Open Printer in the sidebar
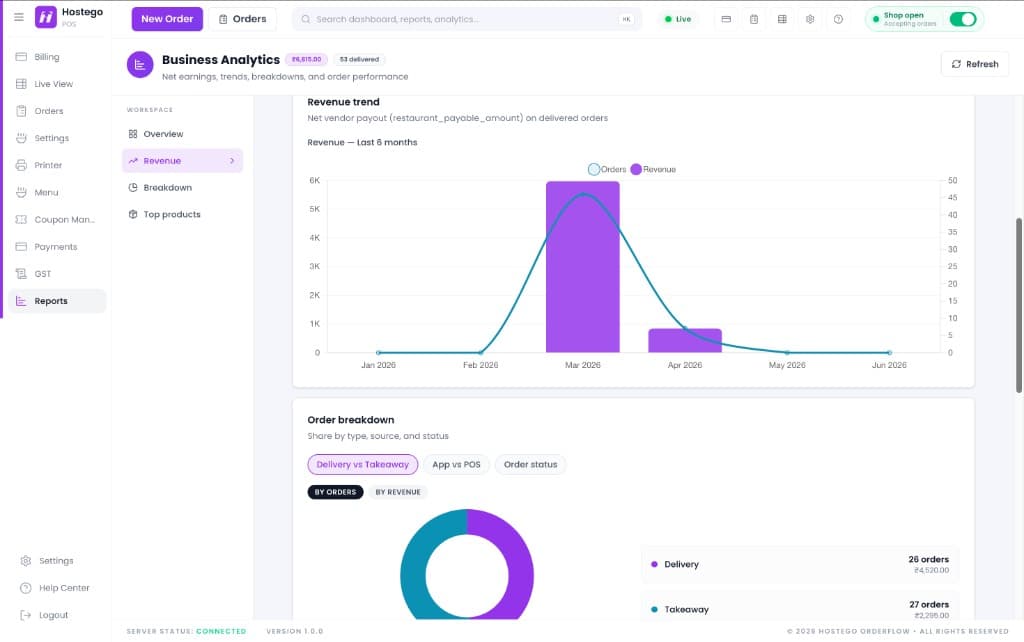The width and height of the screenshot is (1024, 642). coord(57,165)
